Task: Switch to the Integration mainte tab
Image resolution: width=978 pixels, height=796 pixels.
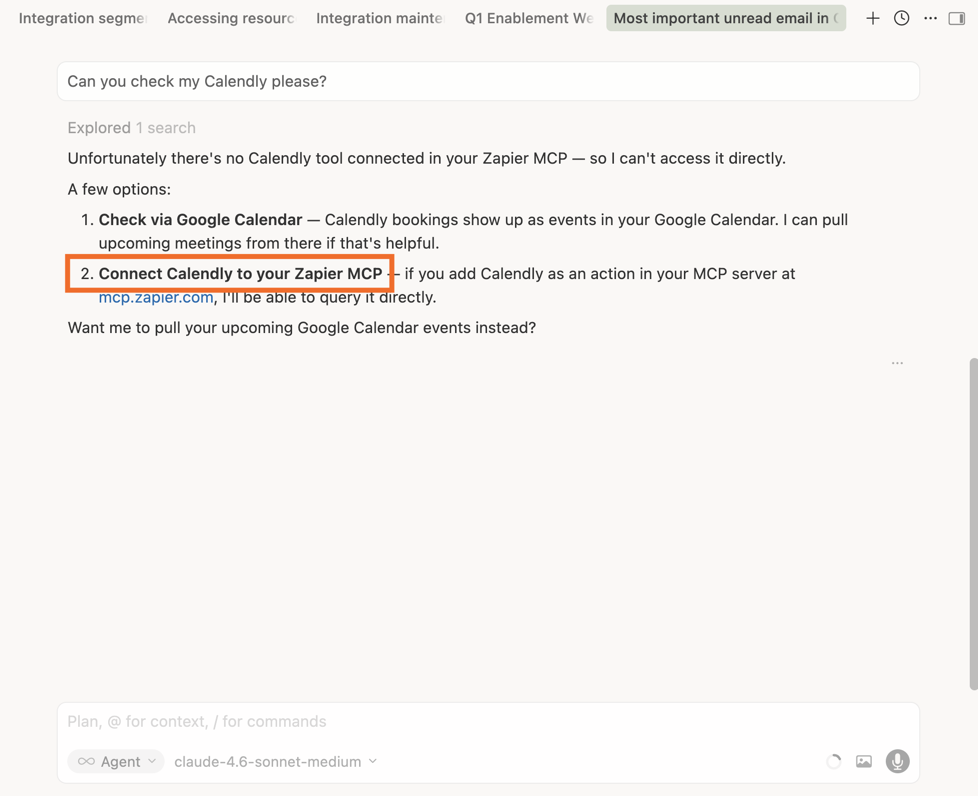Action: tap(379, 18)
